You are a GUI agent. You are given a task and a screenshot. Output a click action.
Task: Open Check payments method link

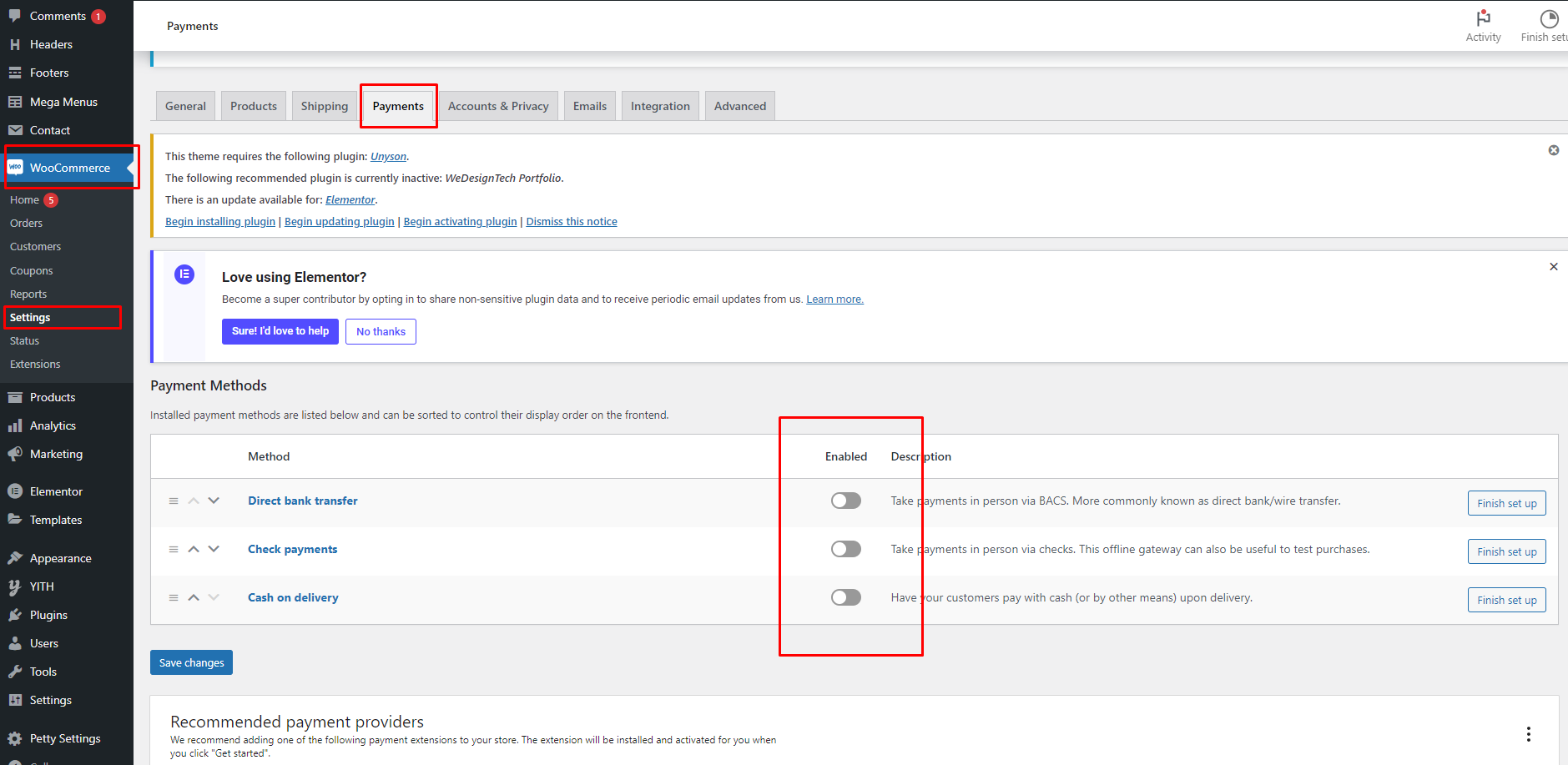(293, 549)
